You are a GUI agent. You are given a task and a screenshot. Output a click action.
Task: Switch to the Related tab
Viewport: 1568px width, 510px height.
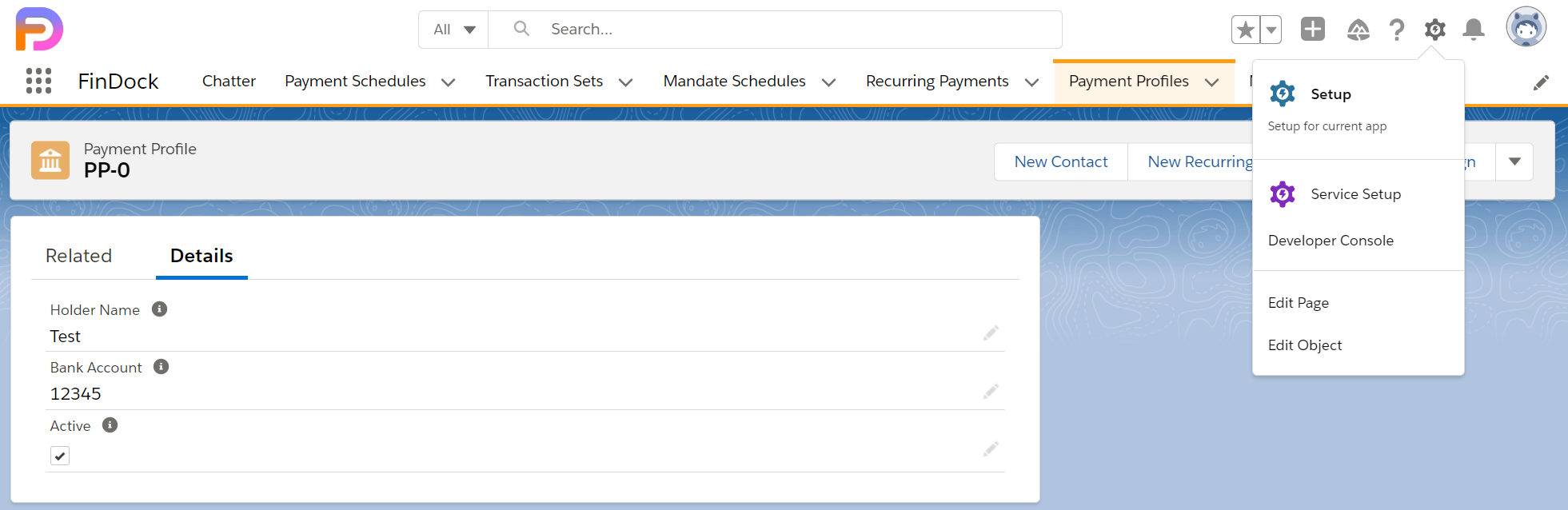click(x=78, y=256)
